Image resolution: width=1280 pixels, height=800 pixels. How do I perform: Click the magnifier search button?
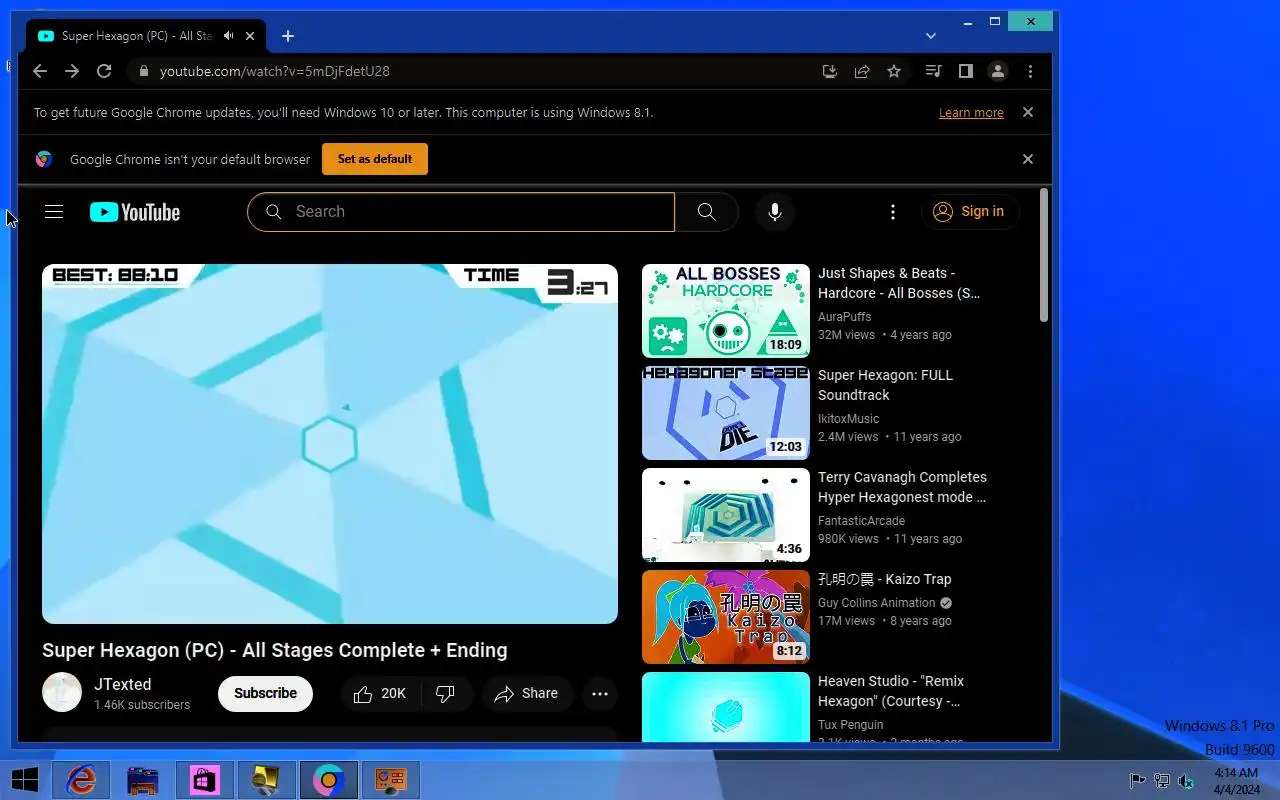(706, 212)
